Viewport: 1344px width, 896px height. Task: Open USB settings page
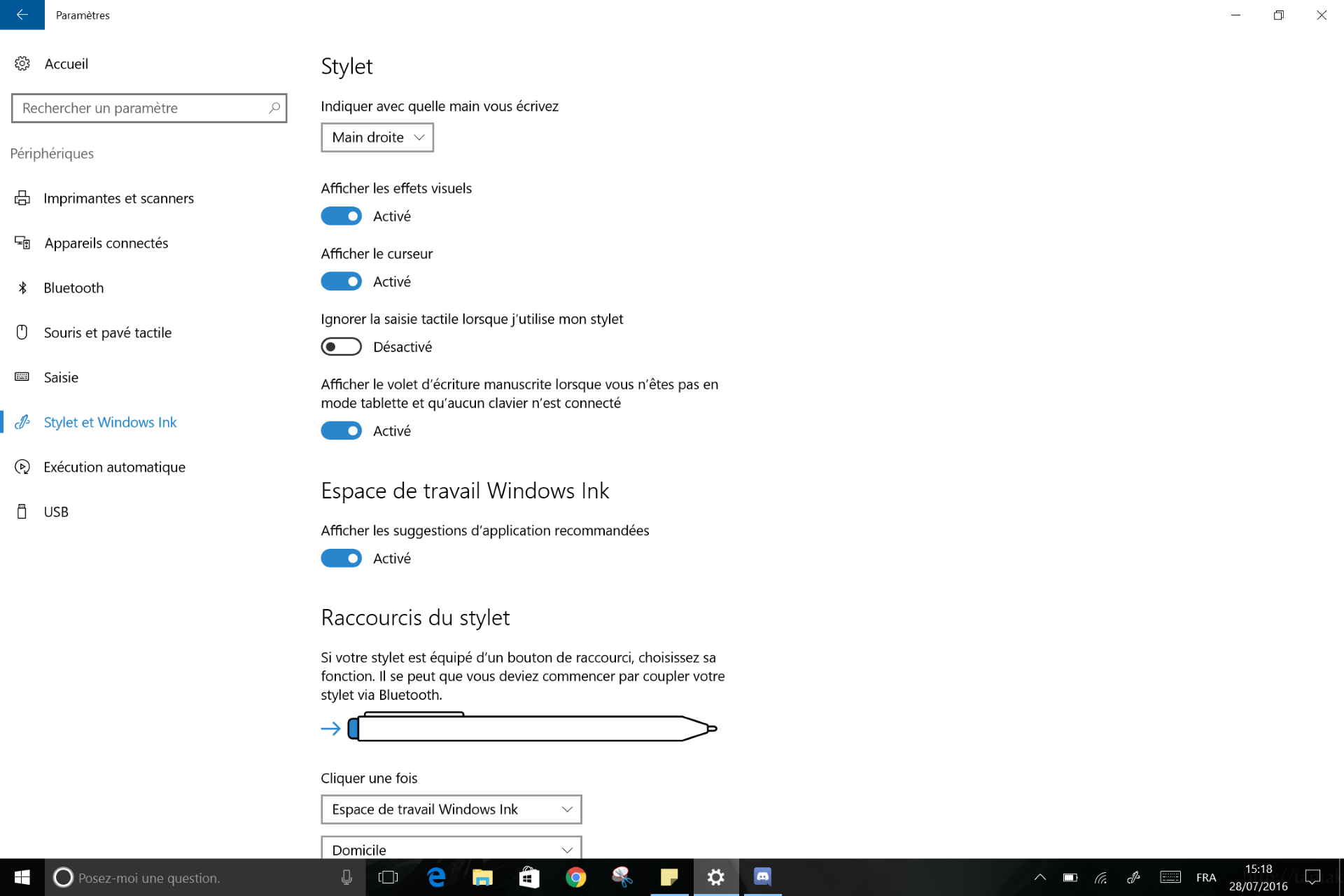tap(56, 512)
